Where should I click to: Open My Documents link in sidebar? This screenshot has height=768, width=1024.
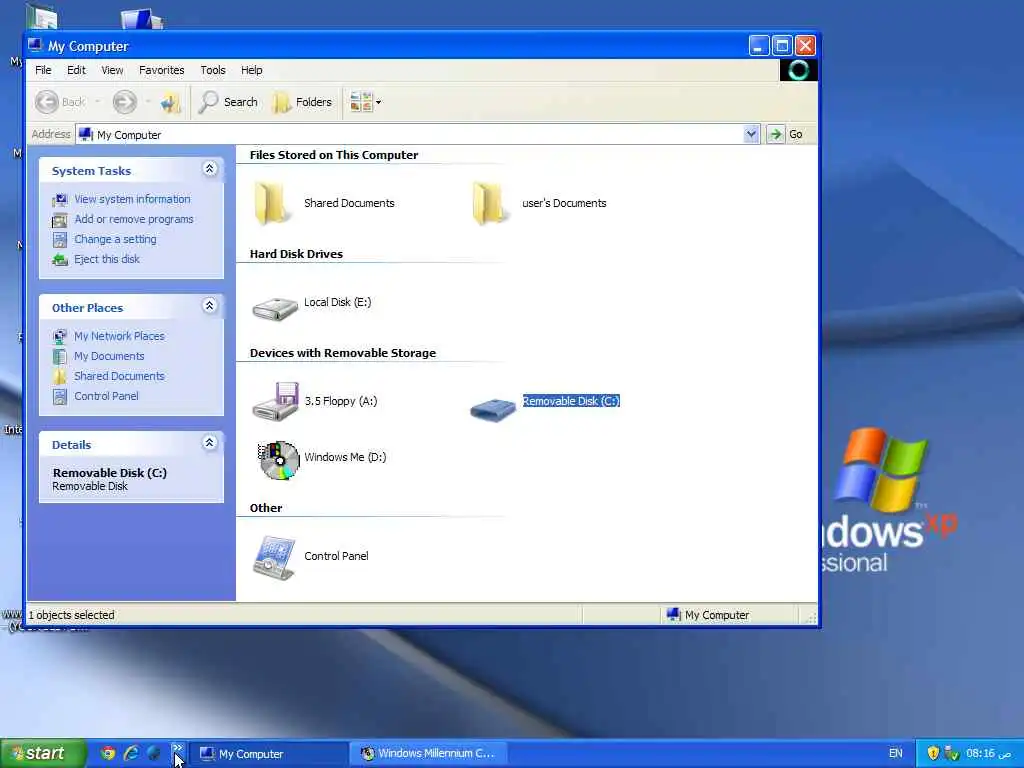coord(109,356)
